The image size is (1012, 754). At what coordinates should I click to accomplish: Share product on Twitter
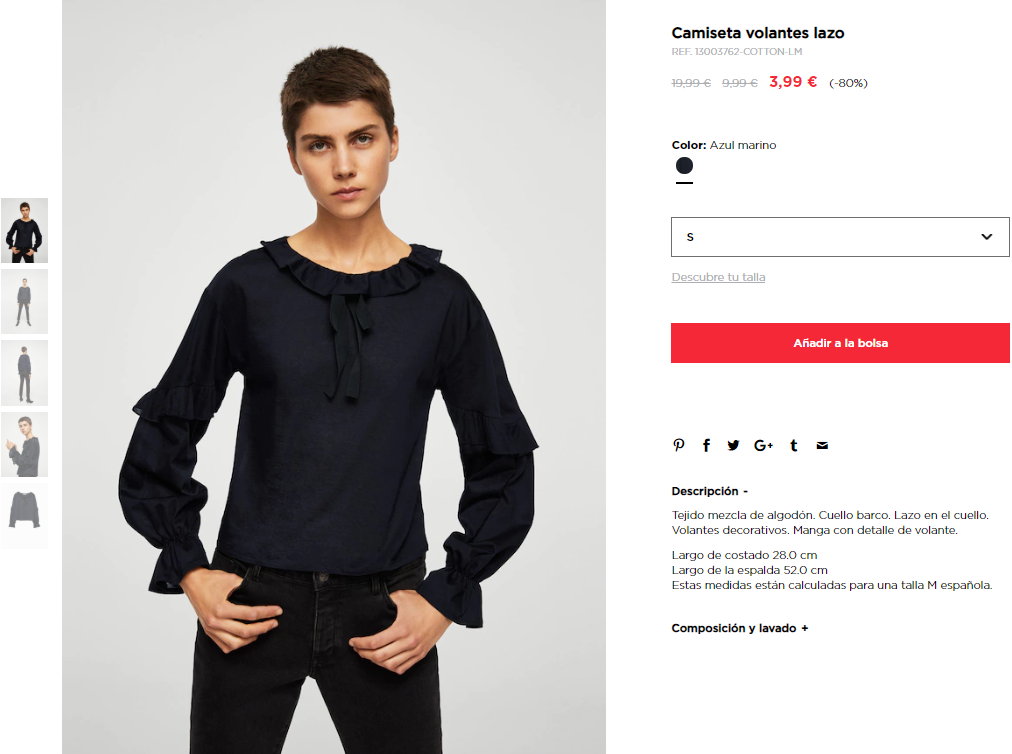click(733, 445)
